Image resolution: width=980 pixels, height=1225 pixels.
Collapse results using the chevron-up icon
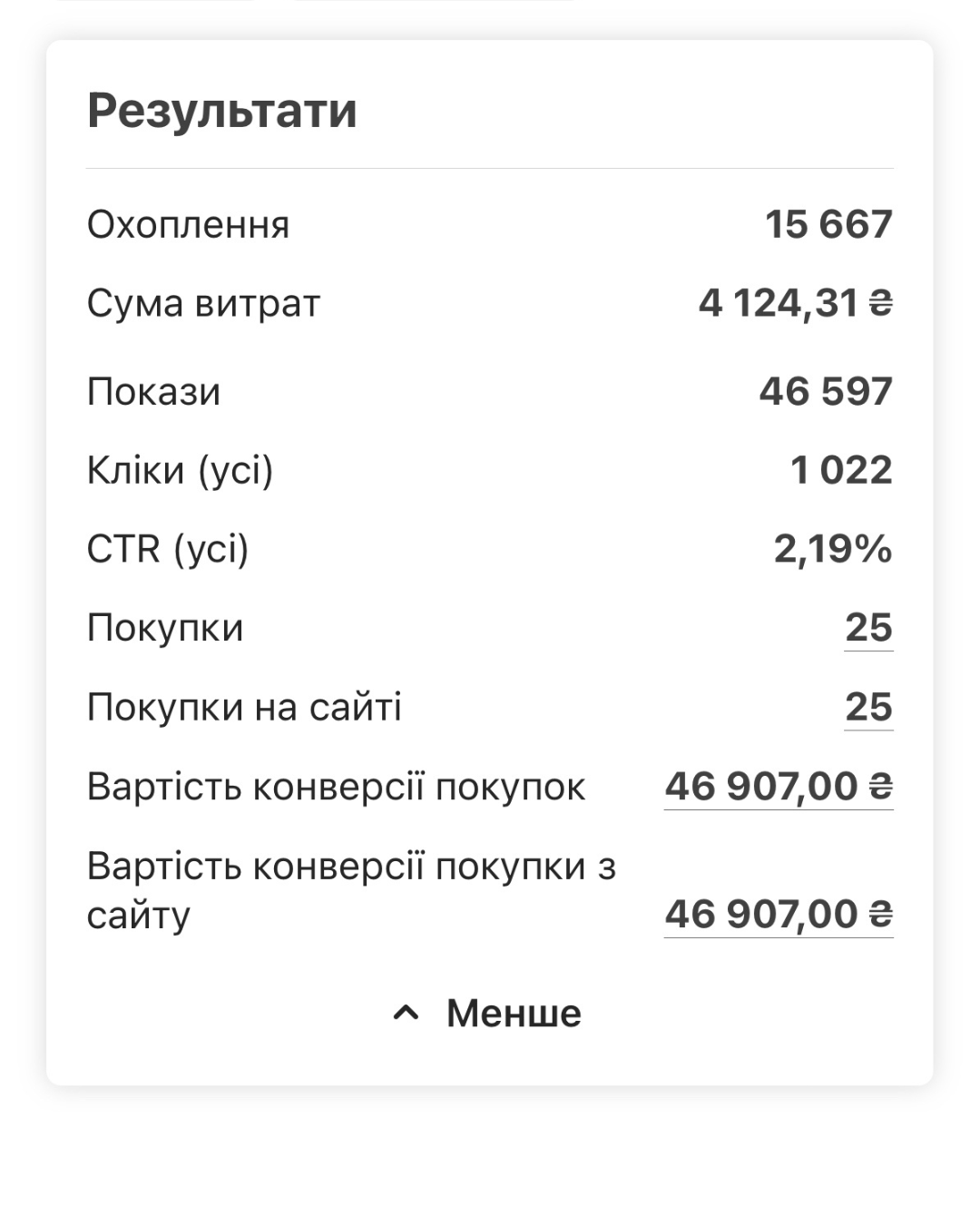pyautogui.click(x=406, y=1014)
